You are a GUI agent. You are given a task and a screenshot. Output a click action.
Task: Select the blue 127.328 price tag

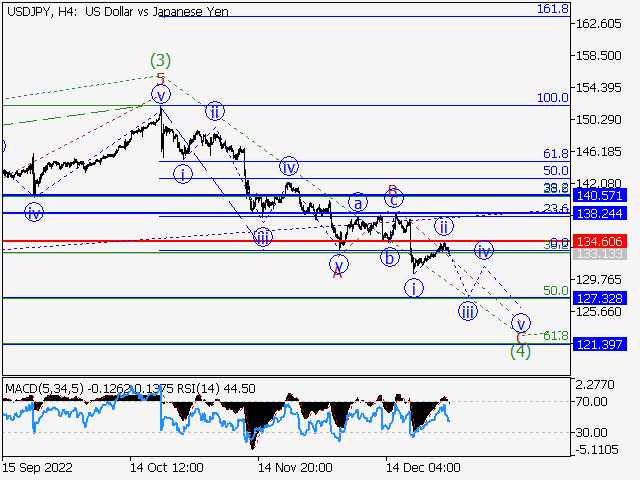coord(600,298)
